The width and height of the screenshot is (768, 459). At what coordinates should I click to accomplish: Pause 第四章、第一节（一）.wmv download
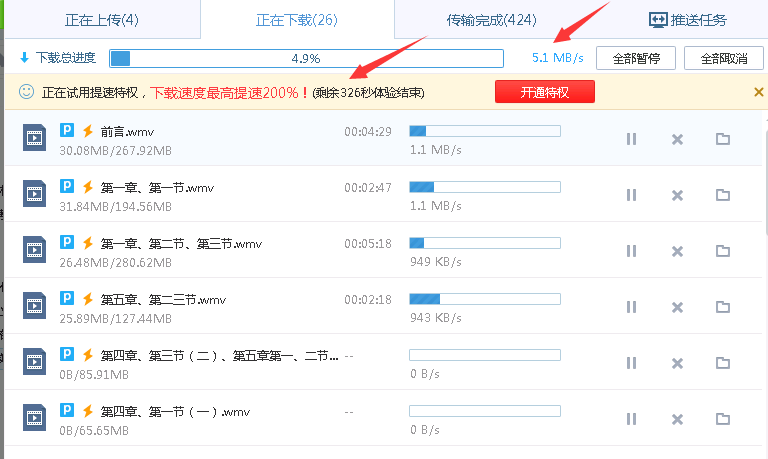click(631, 419)
